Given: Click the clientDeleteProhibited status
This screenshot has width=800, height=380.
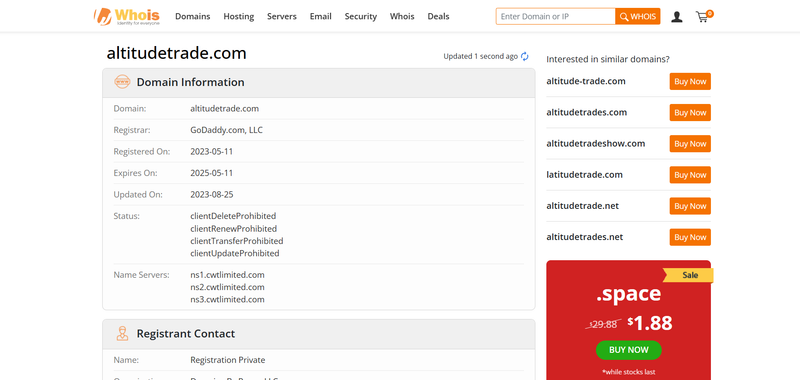Looking at the screenshot, I should (x=233, y=216).
